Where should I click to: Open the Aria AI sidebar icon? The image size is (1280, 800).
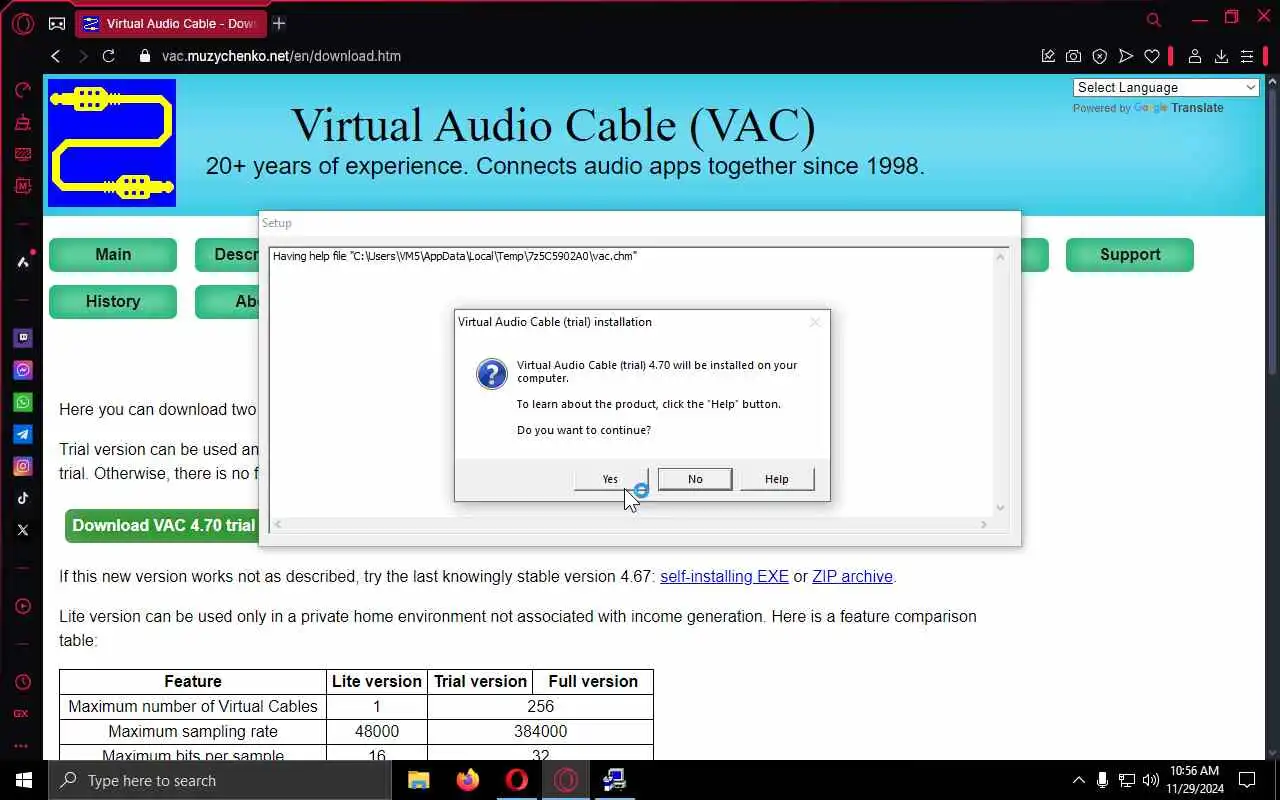point(22,262)
